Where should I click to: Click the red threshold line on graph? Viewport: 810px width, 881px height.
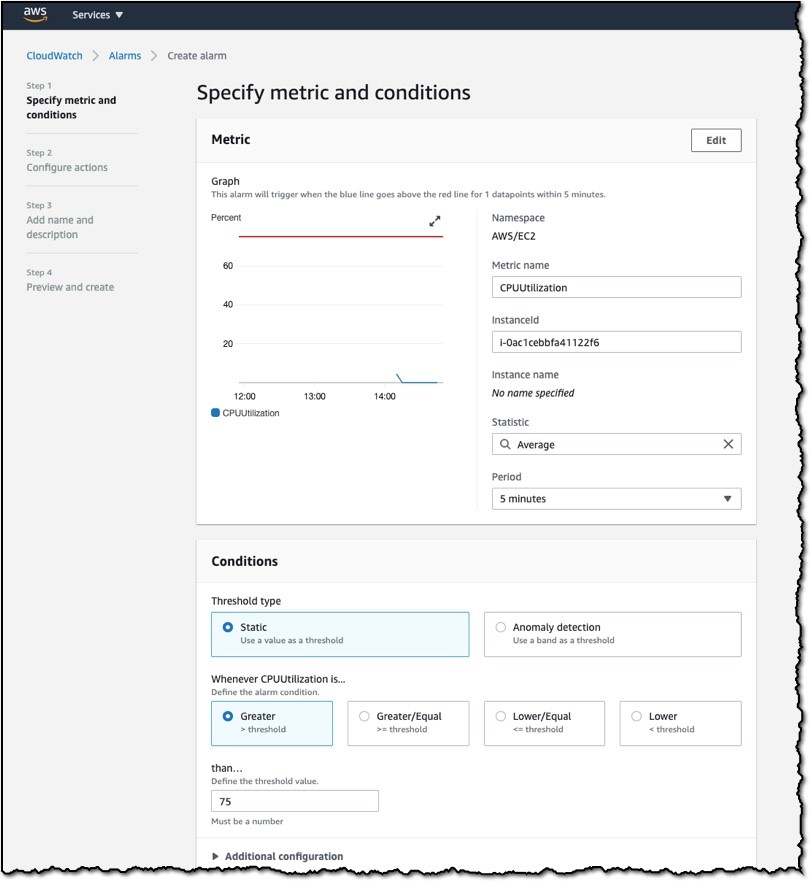click(x=340, y=237)
